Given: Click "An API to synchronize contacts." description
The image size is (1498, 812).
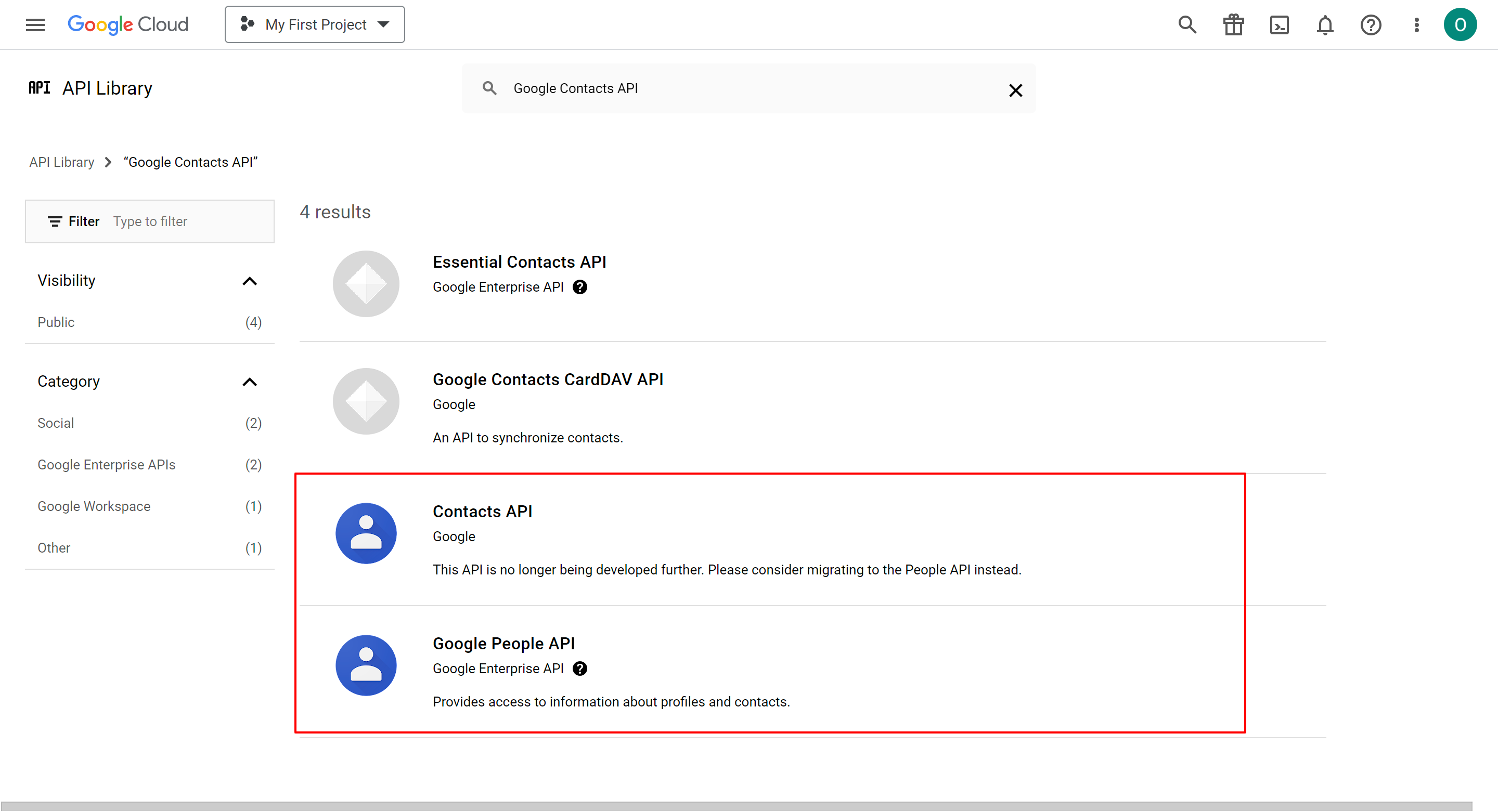Looking at the screenshot, I should [x=527, y=438].
